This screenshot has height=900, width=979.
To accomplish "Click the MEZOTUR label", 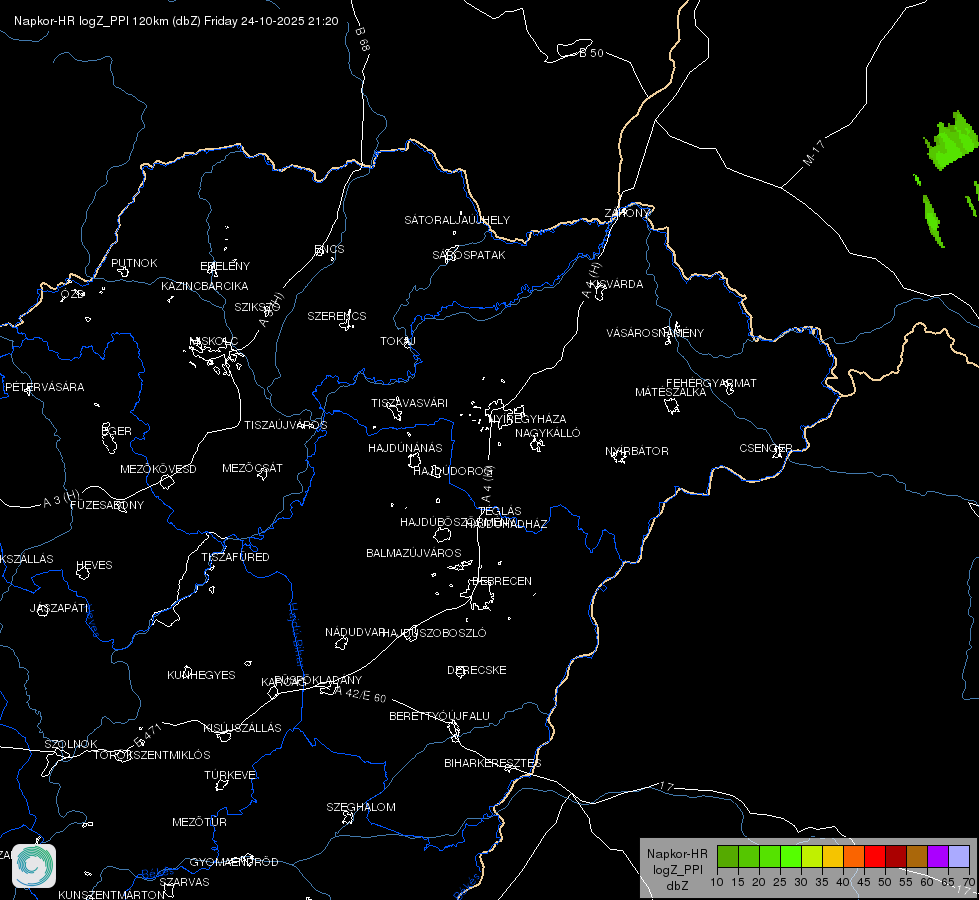I will tap(199, 822).
